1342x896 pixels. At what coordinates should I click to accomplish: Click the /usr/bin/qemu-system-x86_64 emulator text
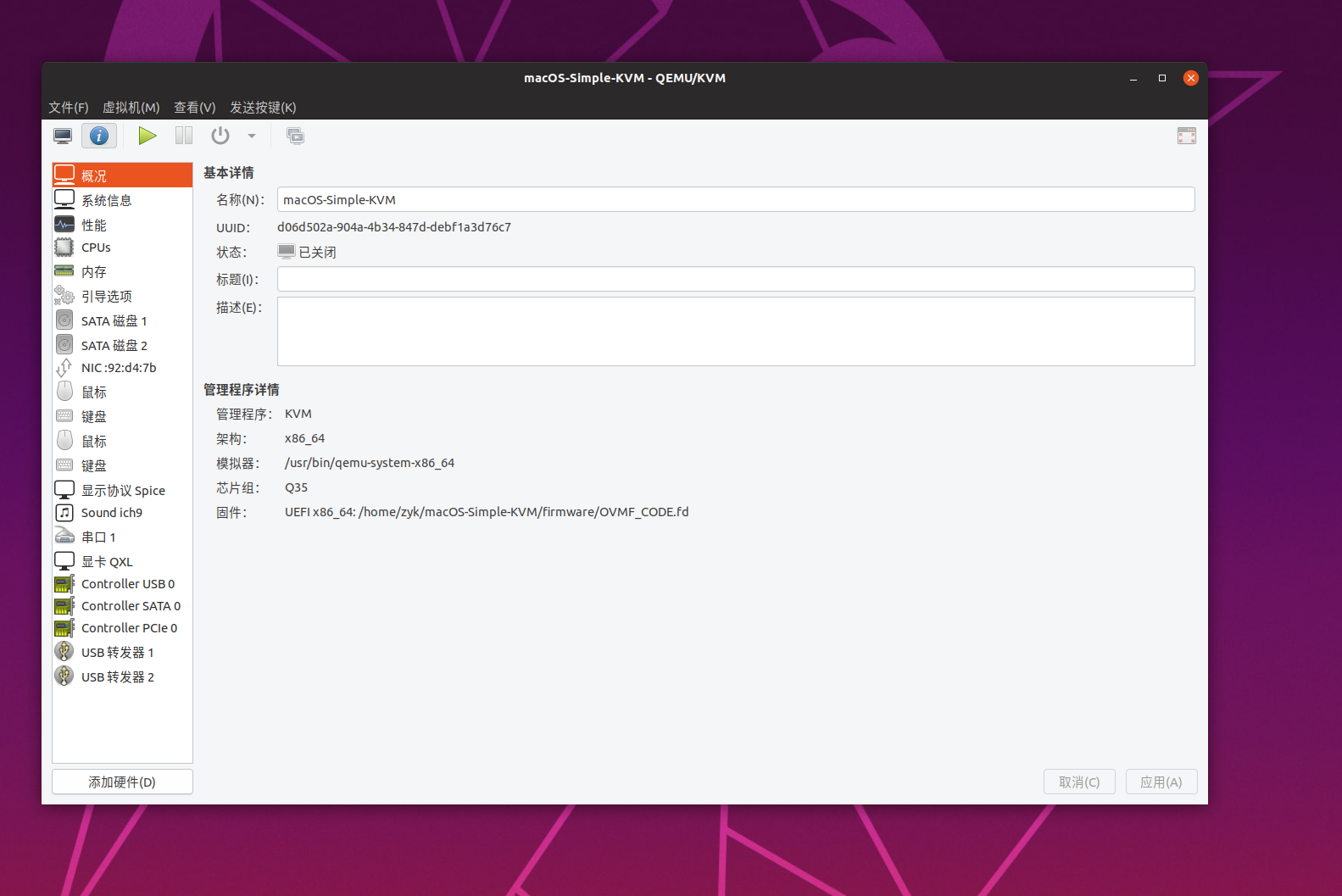[x=370, y=463]
